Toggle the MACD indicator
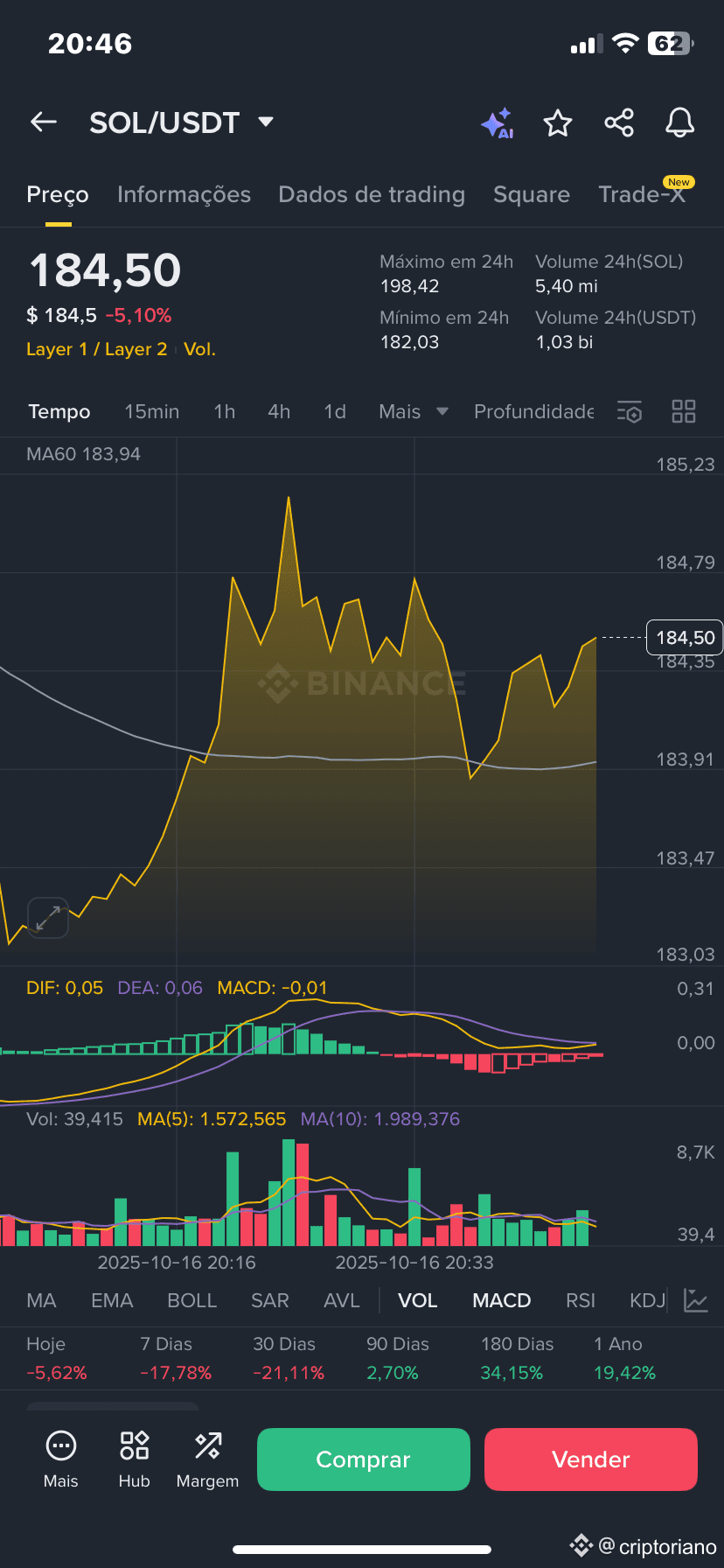This screenshot has height=1568, width=724. (502, 1300)
